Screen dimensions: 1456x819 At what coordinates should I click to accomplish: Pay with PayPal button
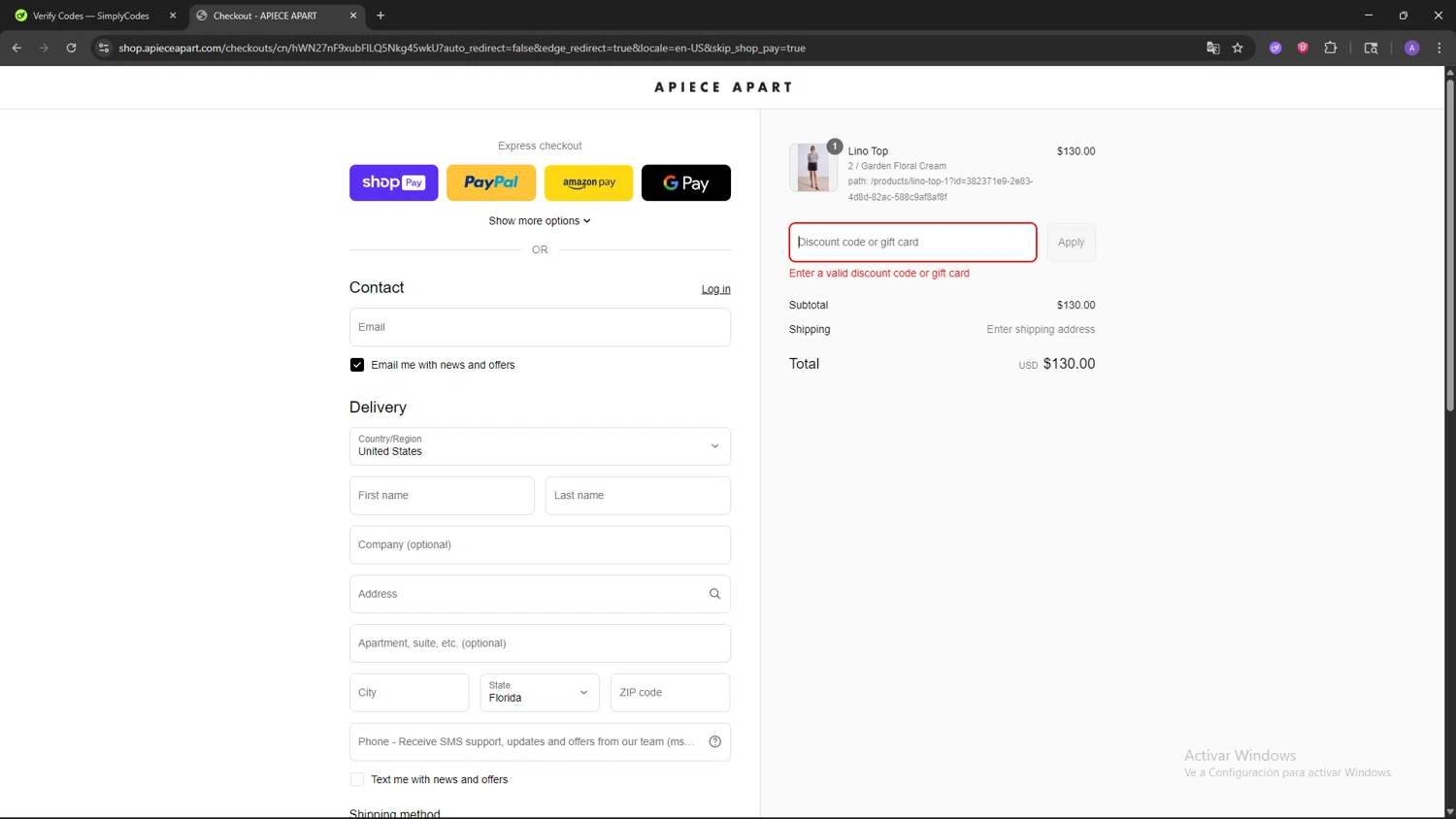coord(491,182)
